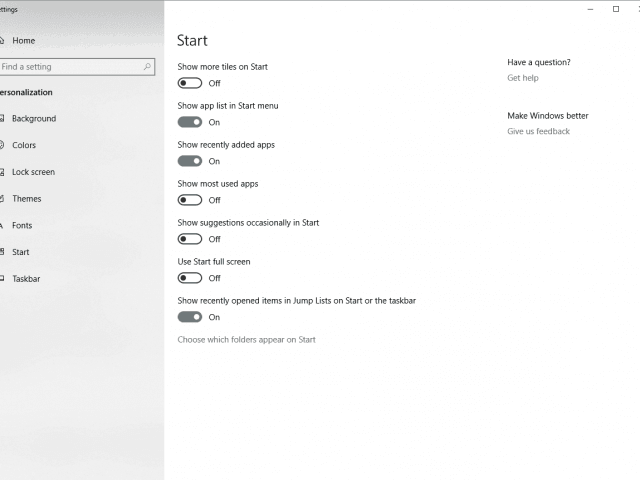Click the Get help link

point(523,78)
